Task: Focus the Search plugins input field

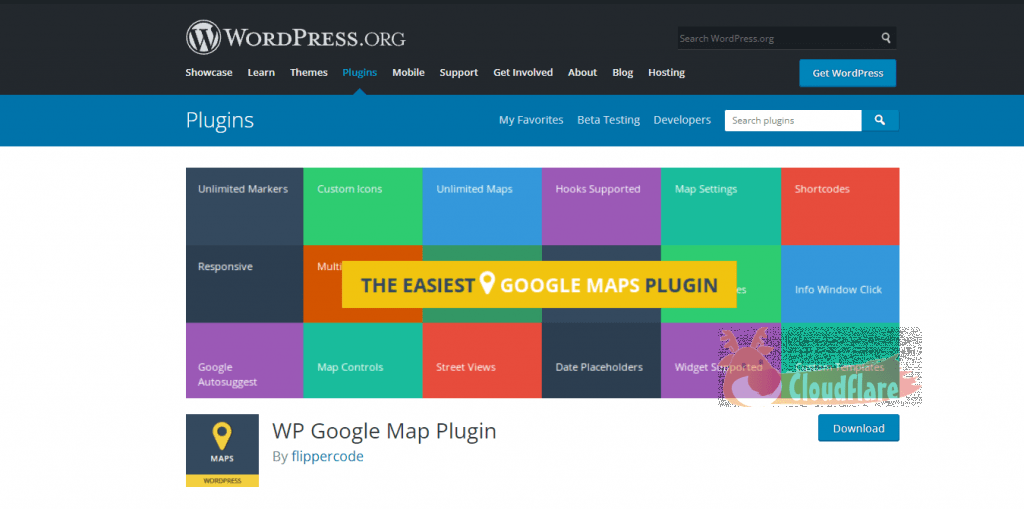Action: pos(793,120)
